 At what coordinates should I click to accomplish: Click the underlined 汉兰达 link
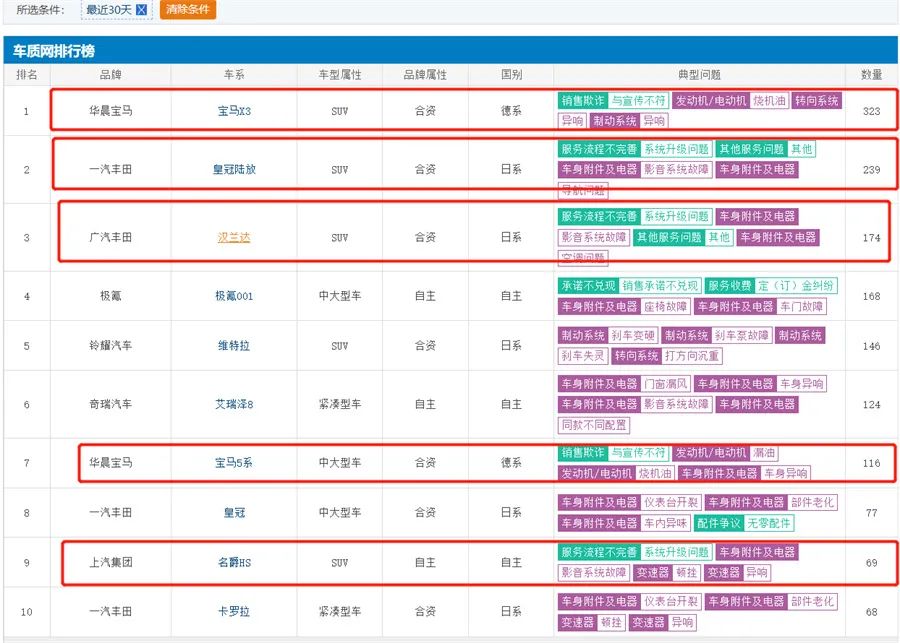[234, 238]
